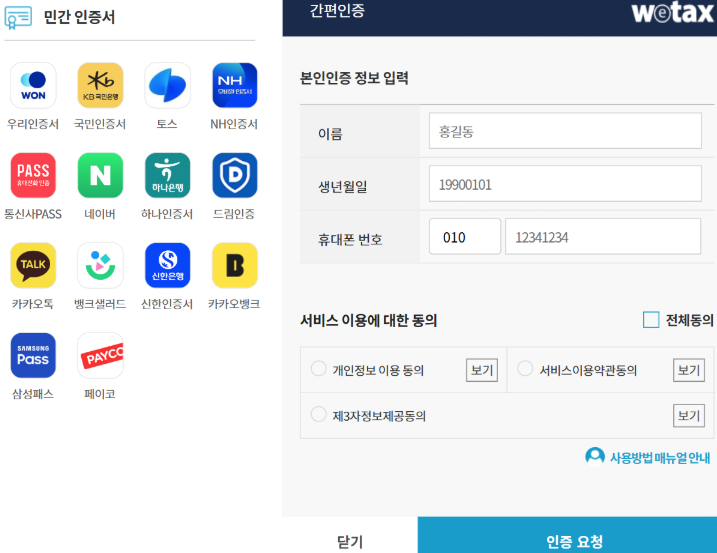
Task: Focus the 이름 input field
Action: [x=565, y=131]
